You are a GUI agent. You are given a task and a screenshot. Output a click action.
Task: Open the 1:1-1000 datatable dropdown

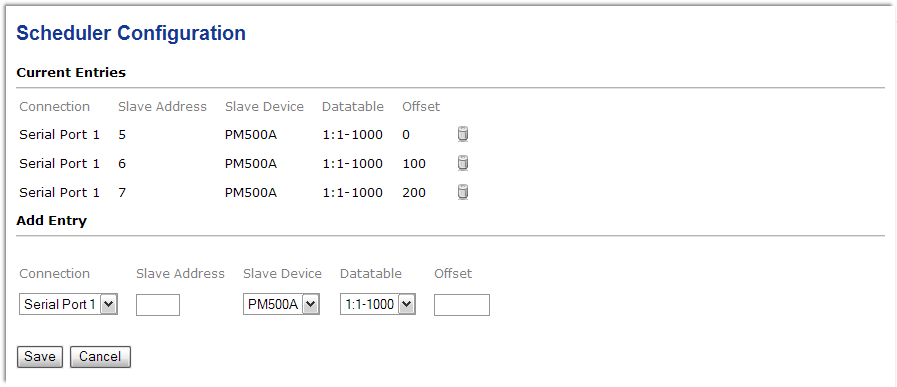coord(378,305)
